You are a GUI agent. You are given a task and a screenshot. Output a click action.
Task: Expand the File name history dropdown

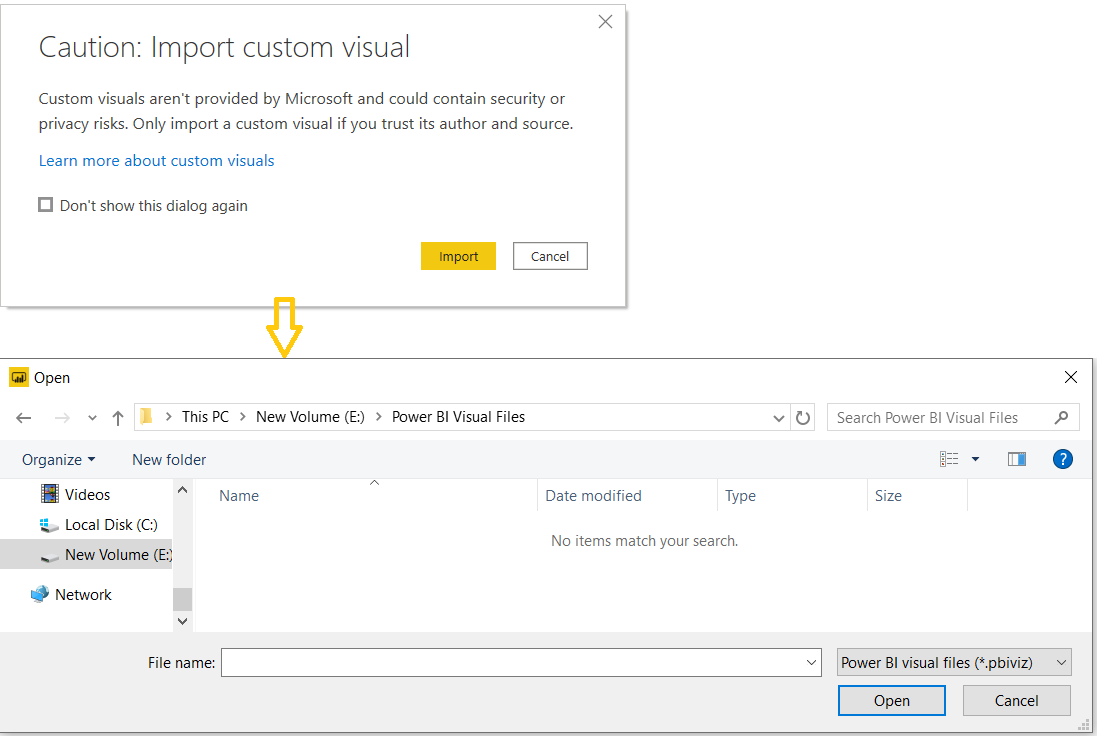811,662
